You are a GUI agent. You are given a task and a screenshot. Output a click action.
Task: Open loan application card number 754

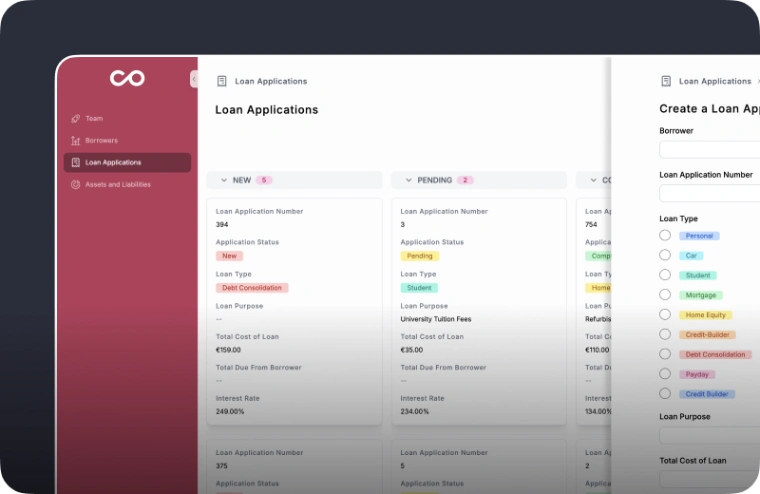(x=594, y=312)
